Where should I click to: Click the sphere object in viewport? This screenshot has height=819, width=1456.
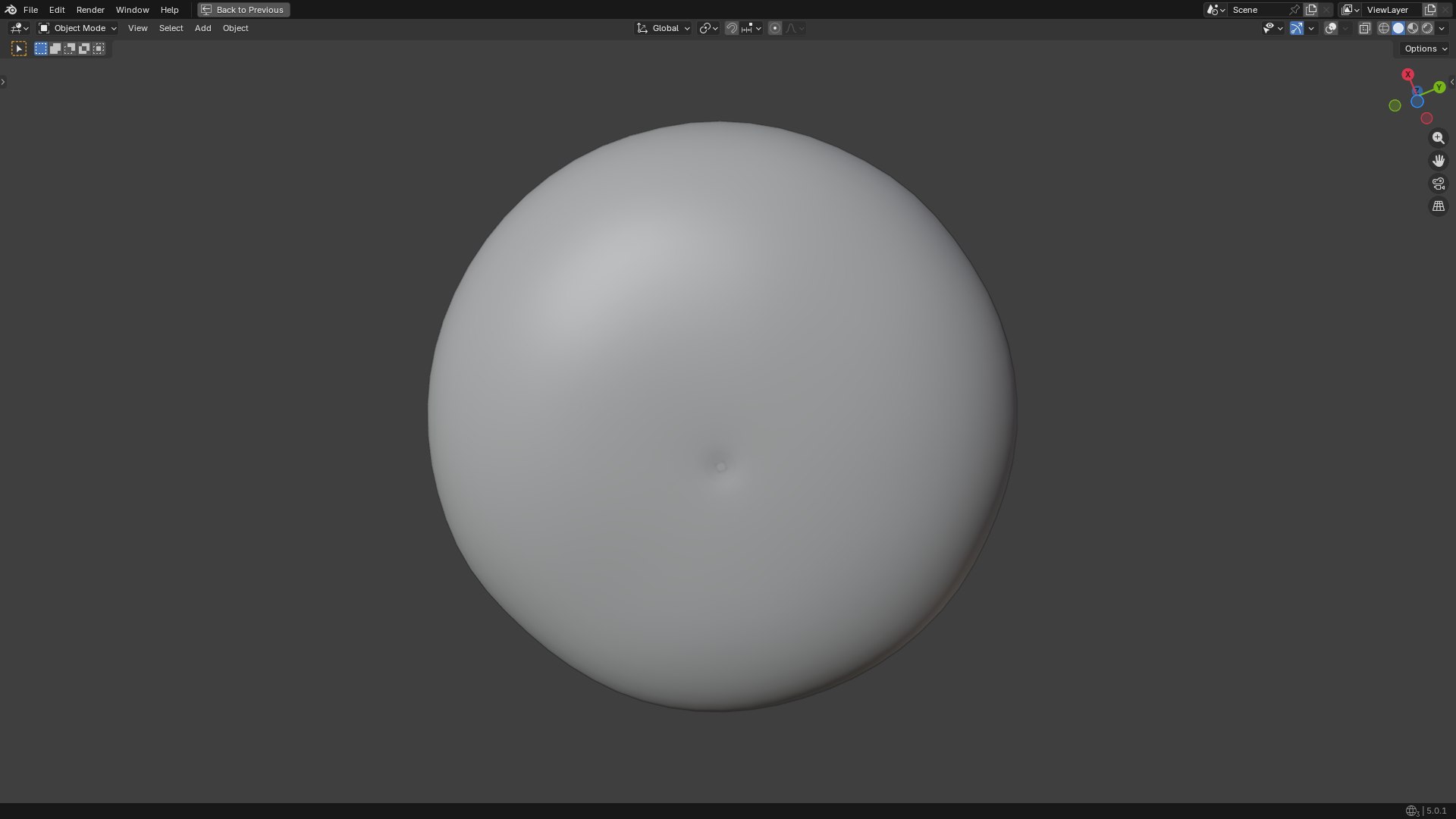pyautogui.click(x=721, y=416)
